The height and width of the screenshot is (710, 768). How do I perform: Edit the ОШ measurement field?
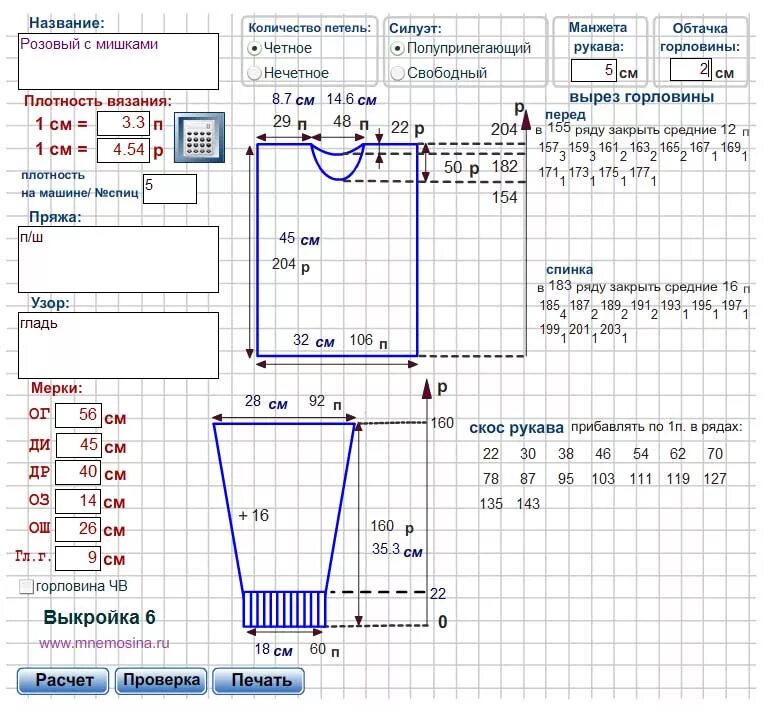[78, 529]
